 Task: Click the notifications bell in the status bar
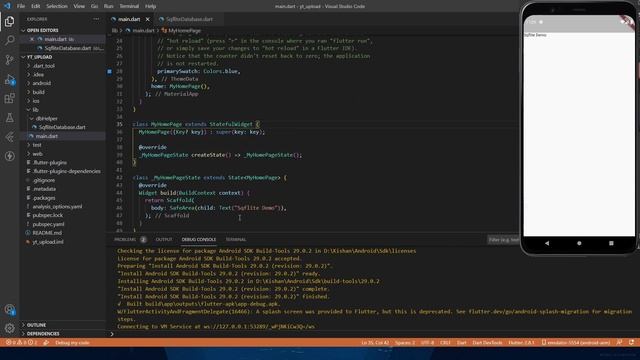(x=631, y=342)
